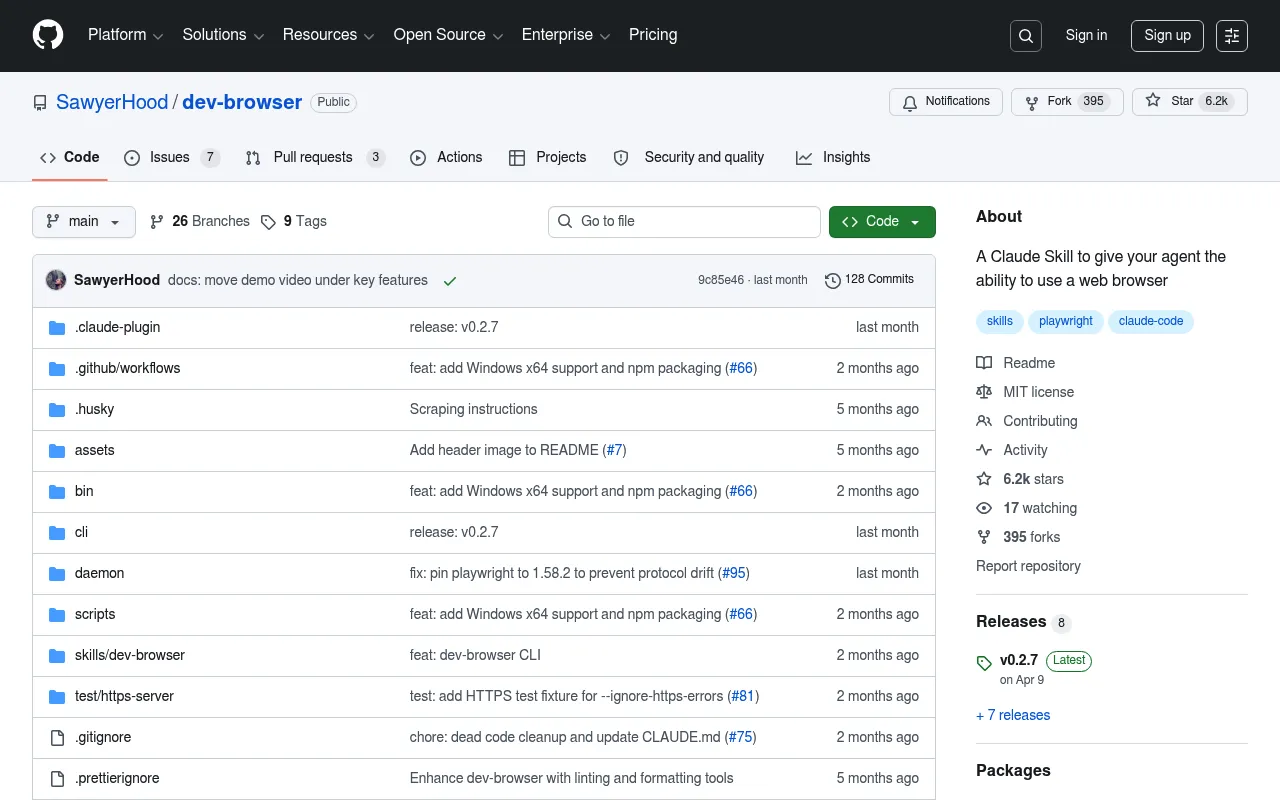Click the file icon next to .gitignore

coord(57,738)
